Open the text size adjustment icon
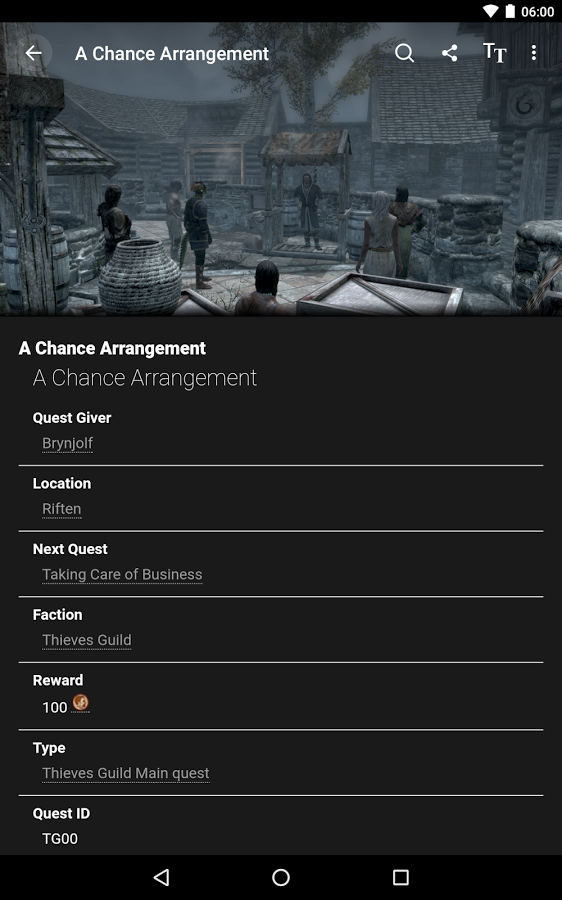The height and width of the screenshot is (900, 562). point(494,53)
